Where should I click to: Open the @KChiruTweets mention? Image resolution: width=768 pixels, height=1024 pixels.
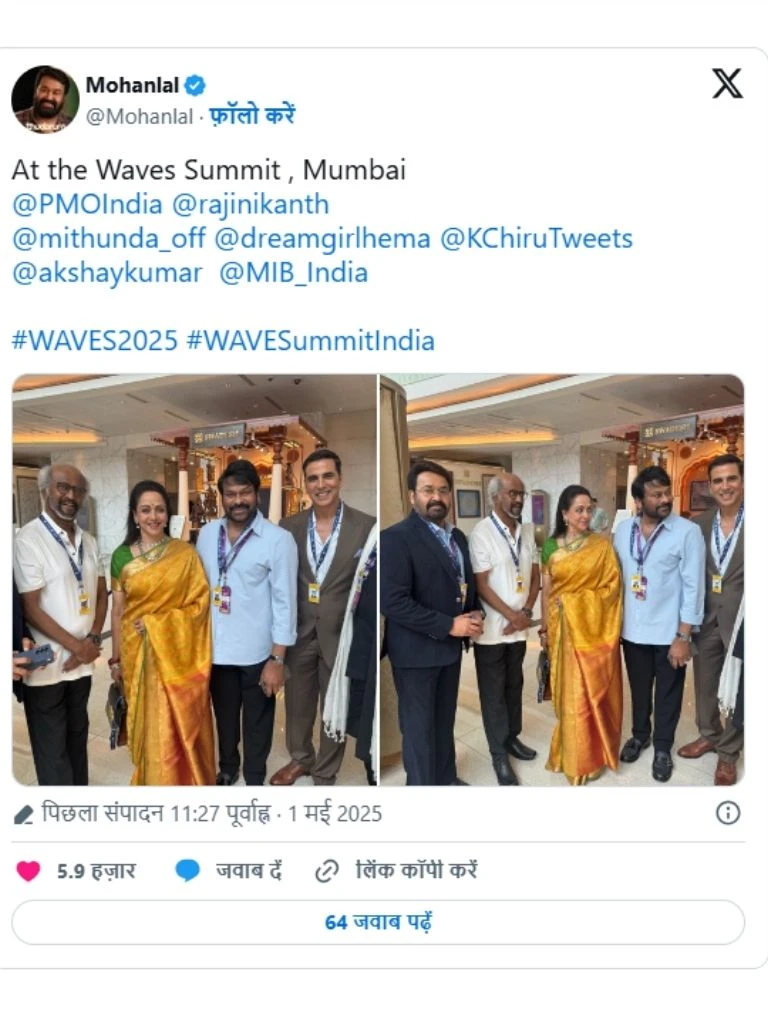(536, 238)
